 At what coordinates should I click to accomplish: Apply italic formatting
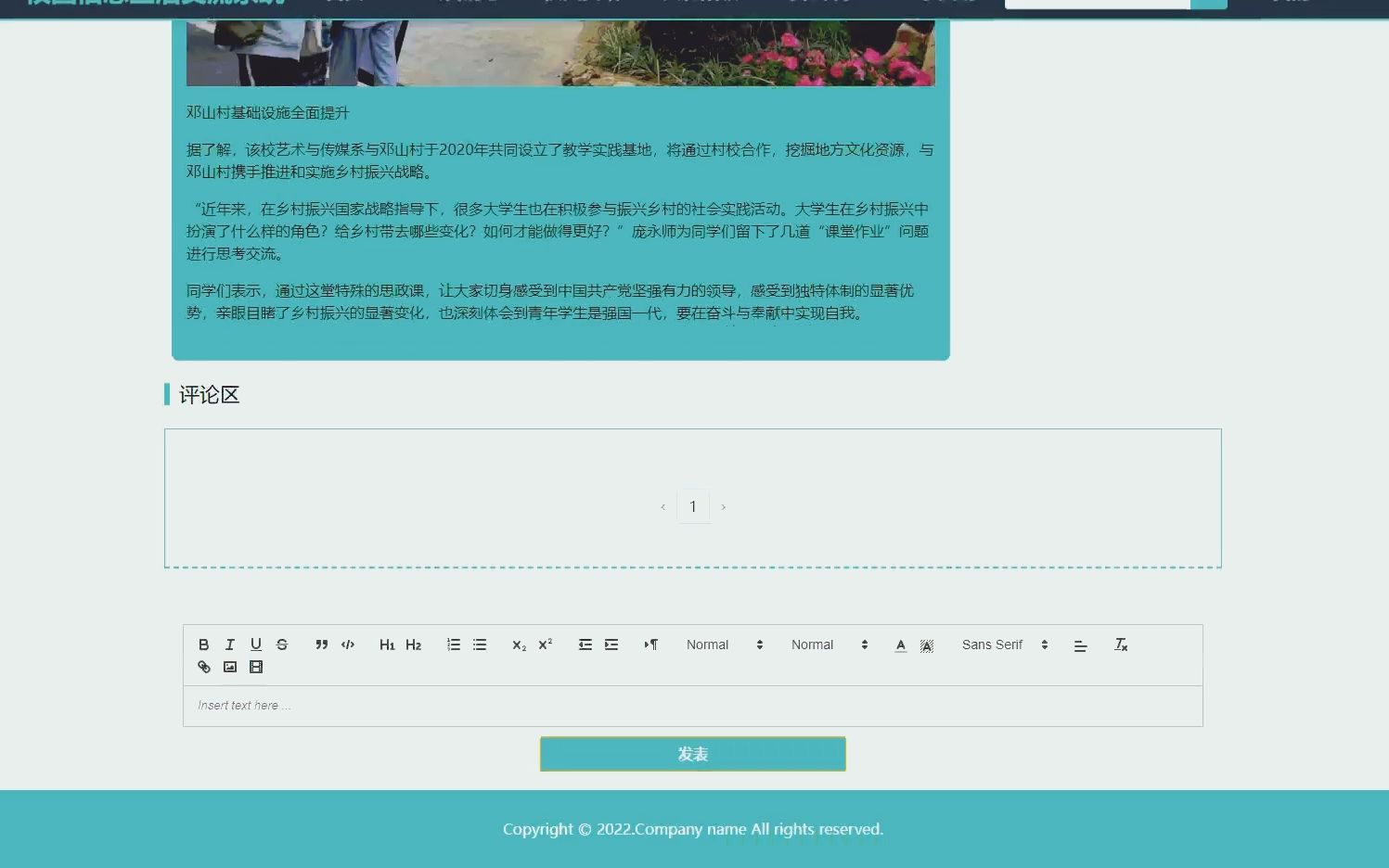[229, 645]
